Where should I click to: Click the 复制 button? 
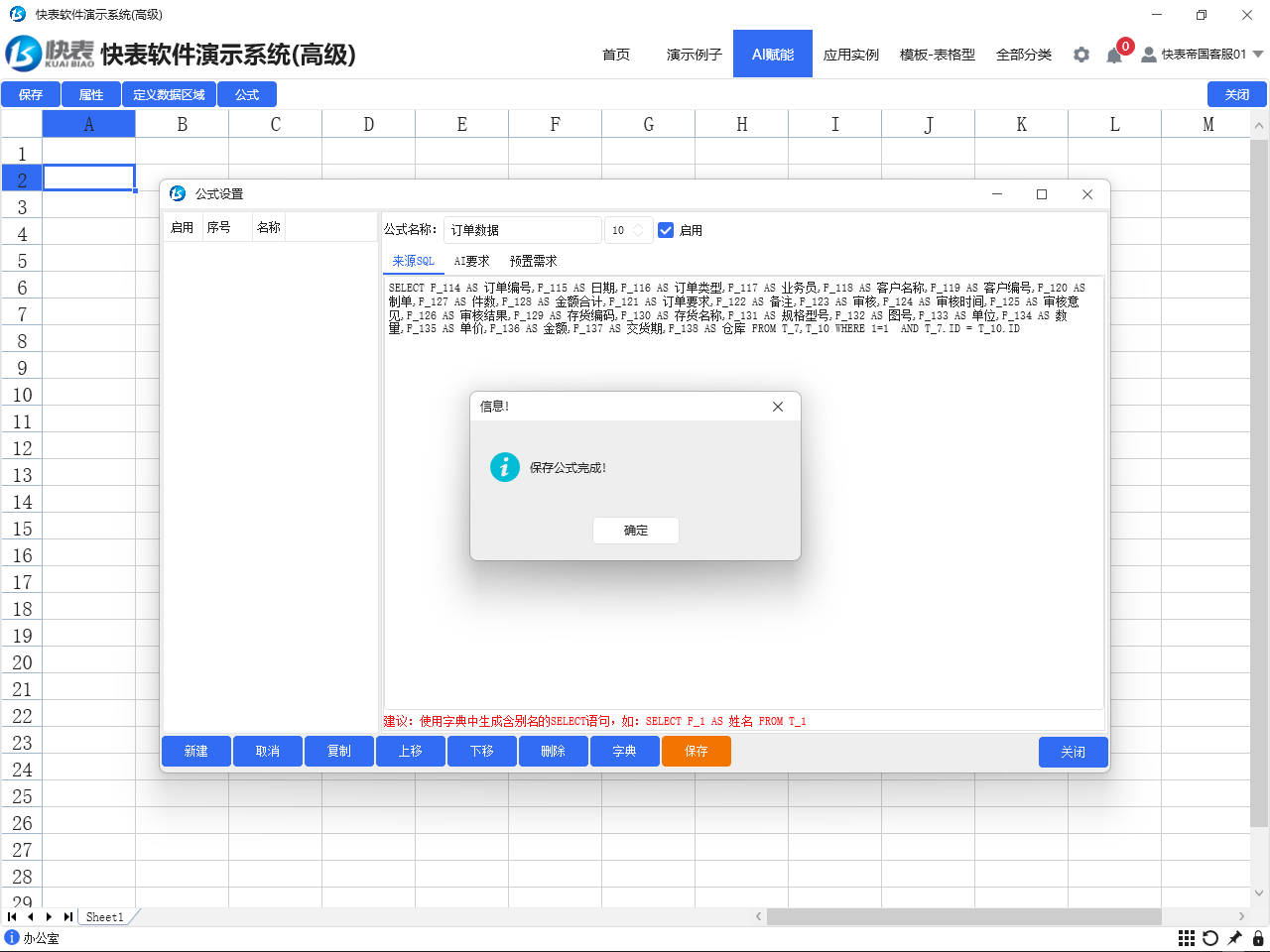pyautogui.click(x=339, y=752)
